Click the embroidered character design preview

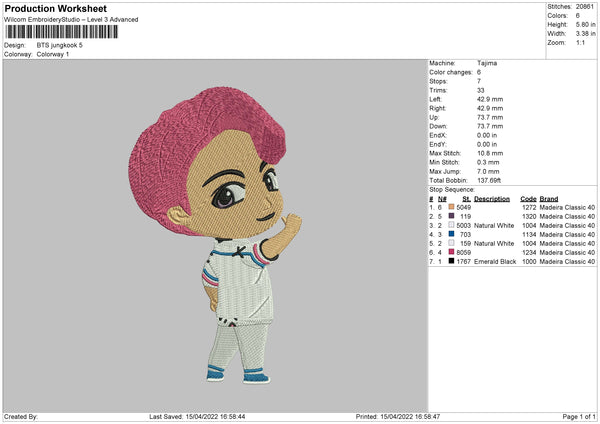click(215, 235)
